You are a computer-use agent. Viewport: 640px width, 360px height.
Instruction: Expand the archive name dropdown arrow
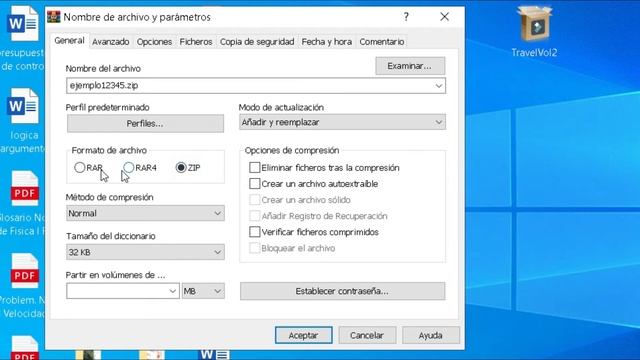(439, 86)
